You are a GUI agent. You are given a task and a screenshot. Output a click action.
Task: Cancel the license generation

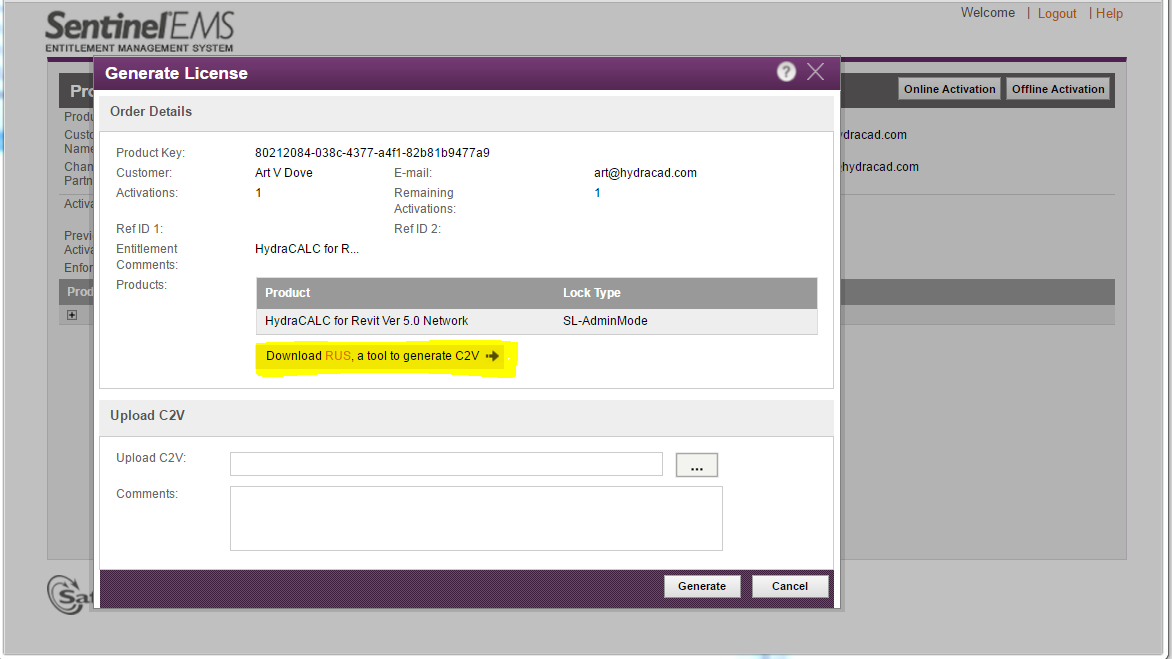(x=790, y=587)
